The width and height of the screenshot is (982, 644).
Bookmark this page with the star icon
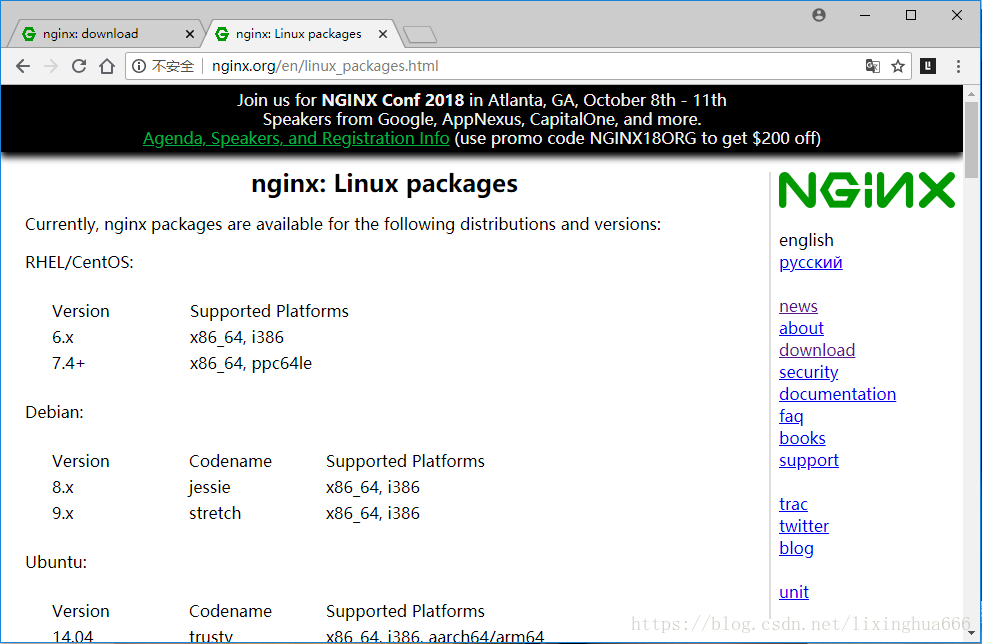(x=898, y=66)
